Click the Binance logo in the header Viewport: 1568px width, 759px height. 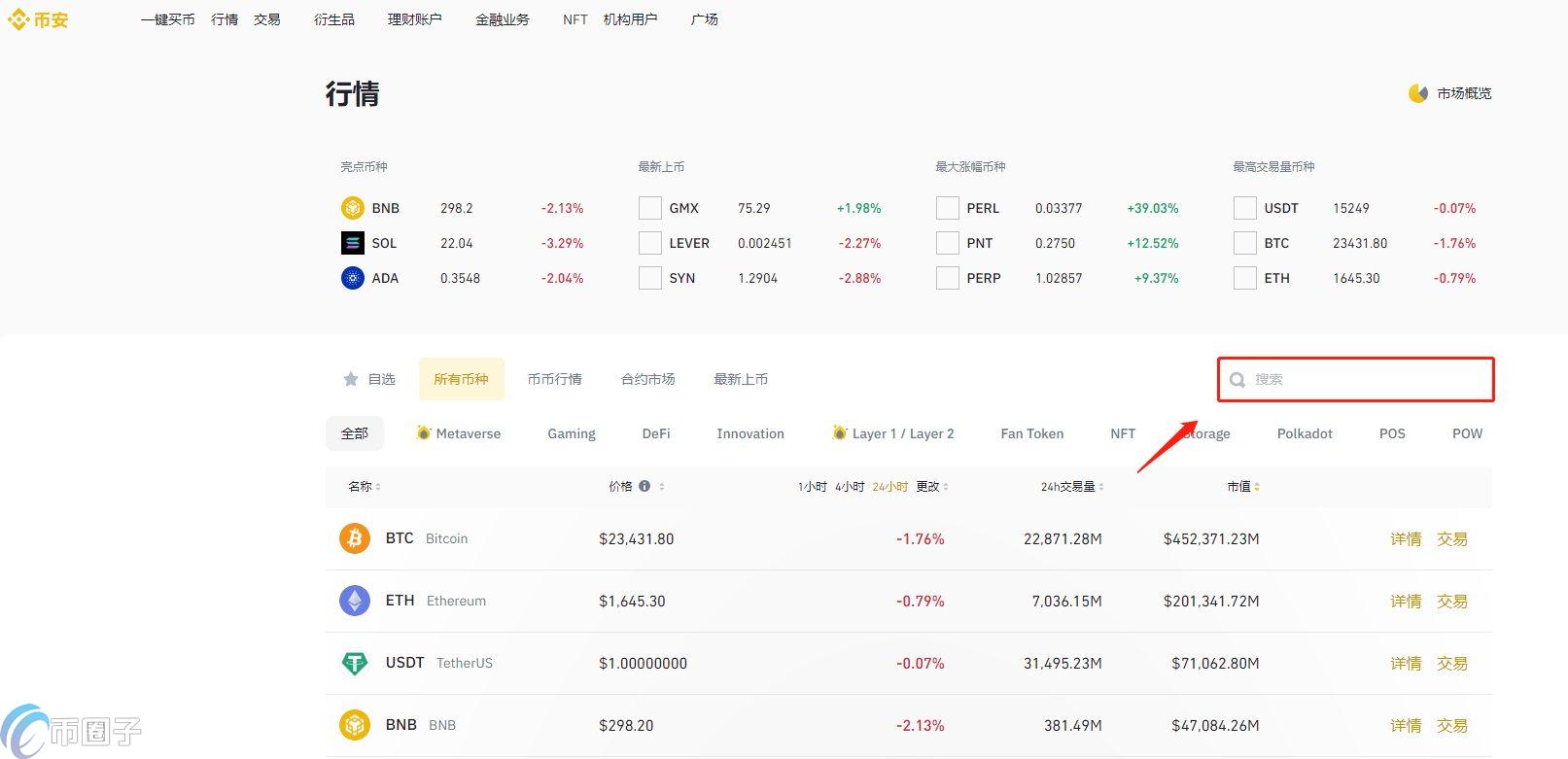(x=39, y=19)
